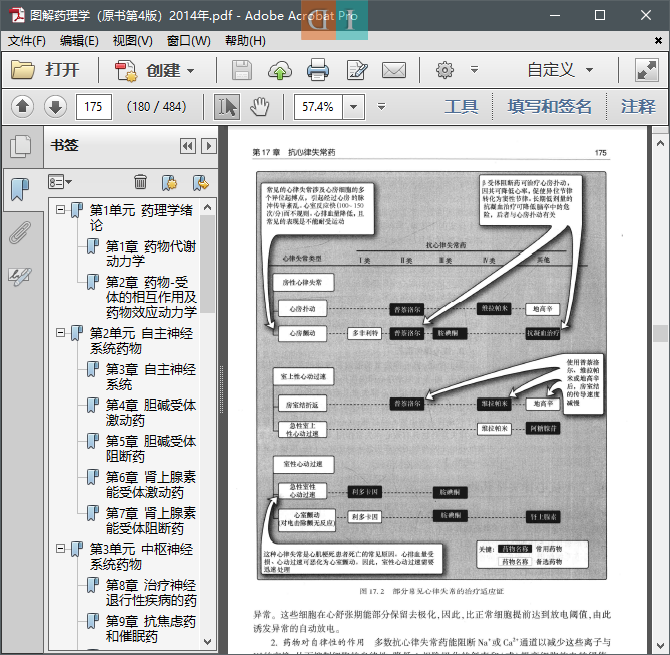Click the zoom value field 57.4%
Screen dimensions: 670x655
point(317,107)
